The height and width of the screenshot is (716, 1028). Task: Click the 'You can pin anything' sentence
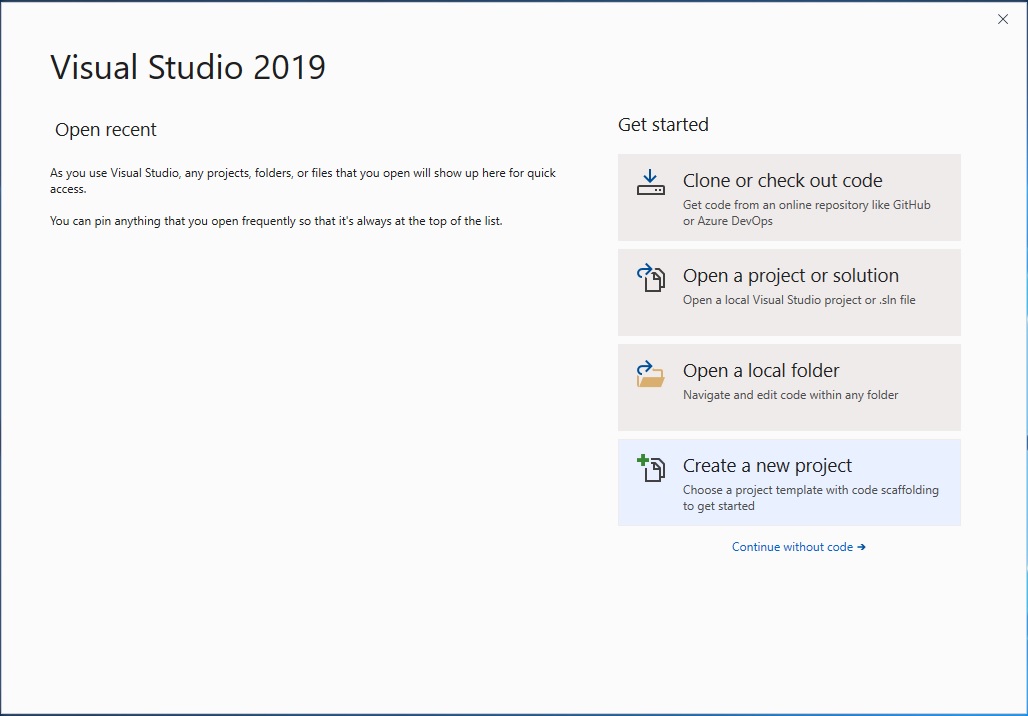(276, 221)
